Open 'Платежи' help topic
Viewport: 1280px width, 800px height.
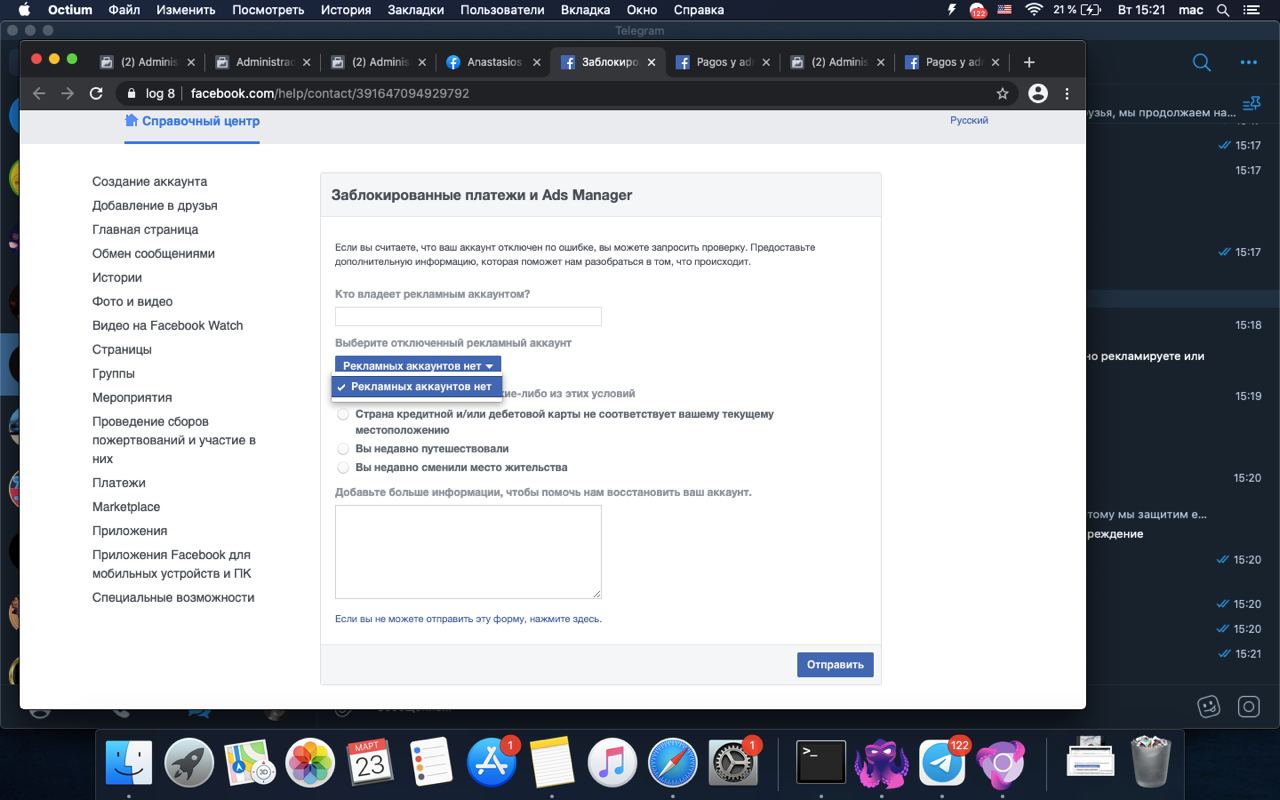[x=119, y=483]
